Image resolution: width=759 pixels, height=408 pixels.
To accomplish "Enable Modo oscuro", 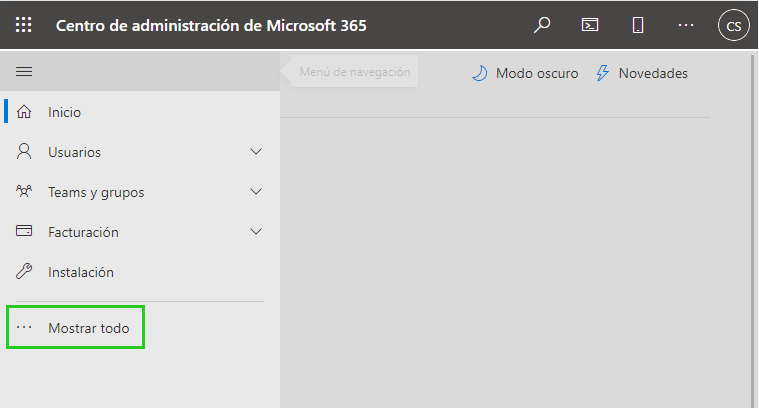I will point(537,73).
